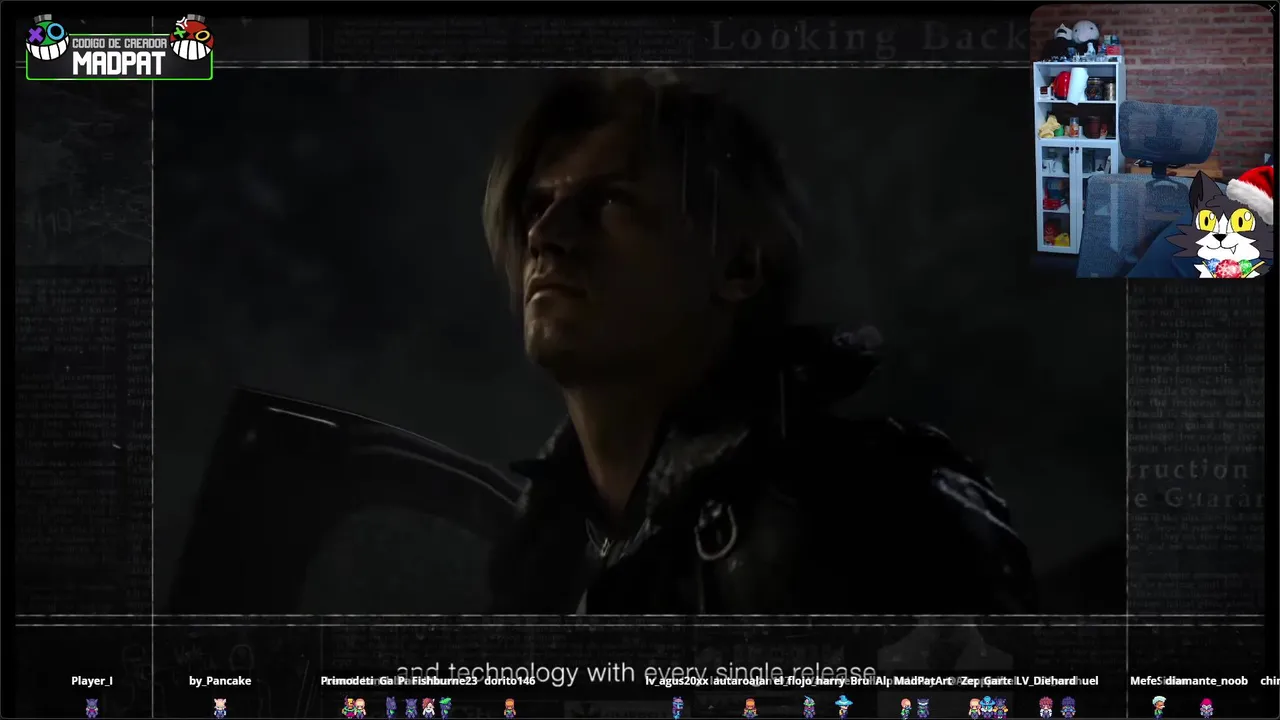Screen dimensions: 1280x720
Task: Click the LV_Diehard name label
Action: tap(1046, 681)
